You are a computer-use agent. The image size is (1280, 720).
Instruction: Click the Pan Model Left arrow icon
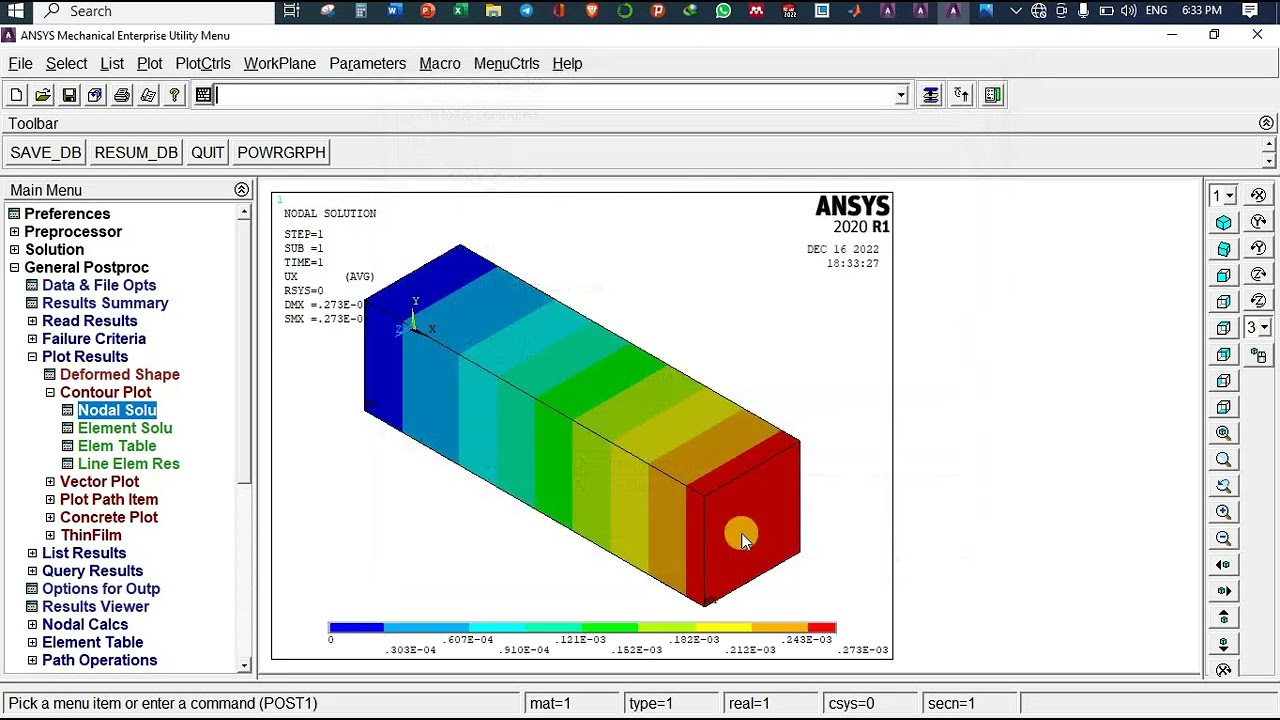1223,565
